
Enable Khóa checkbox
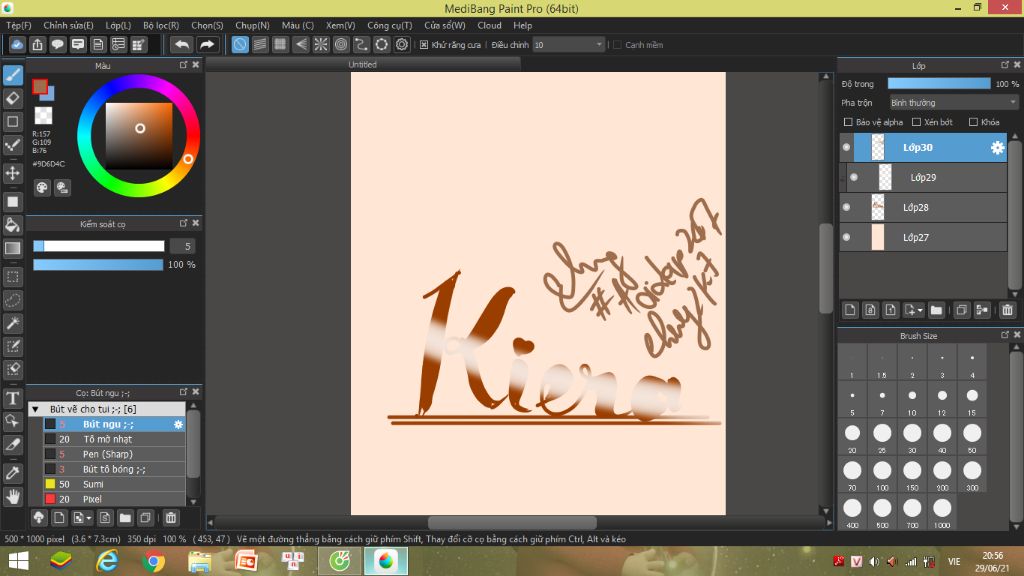click(x=973, y=122)
